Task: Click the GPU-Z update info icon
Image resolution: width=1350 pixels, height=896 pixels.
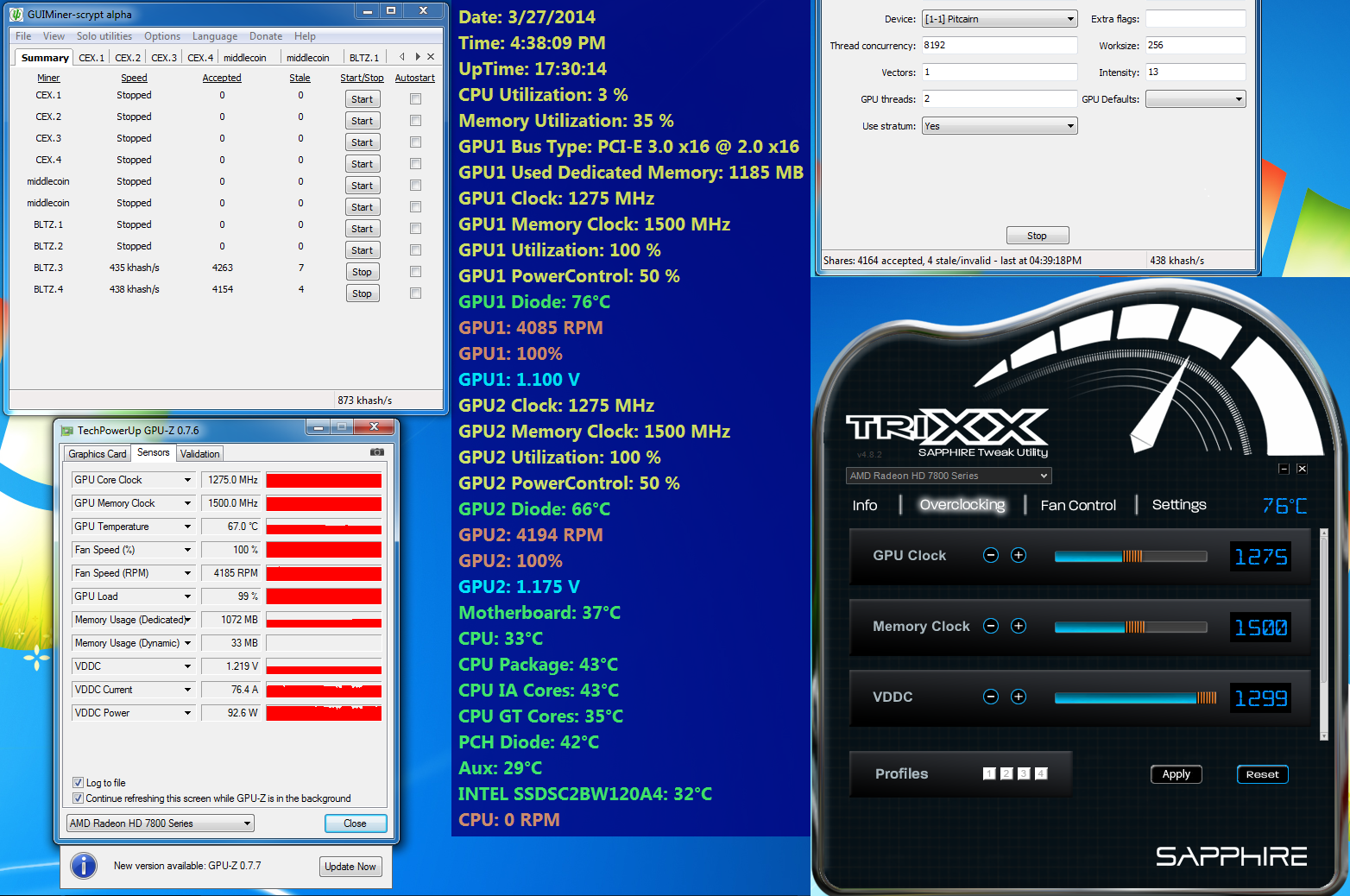Action: (x=84, y=865)
